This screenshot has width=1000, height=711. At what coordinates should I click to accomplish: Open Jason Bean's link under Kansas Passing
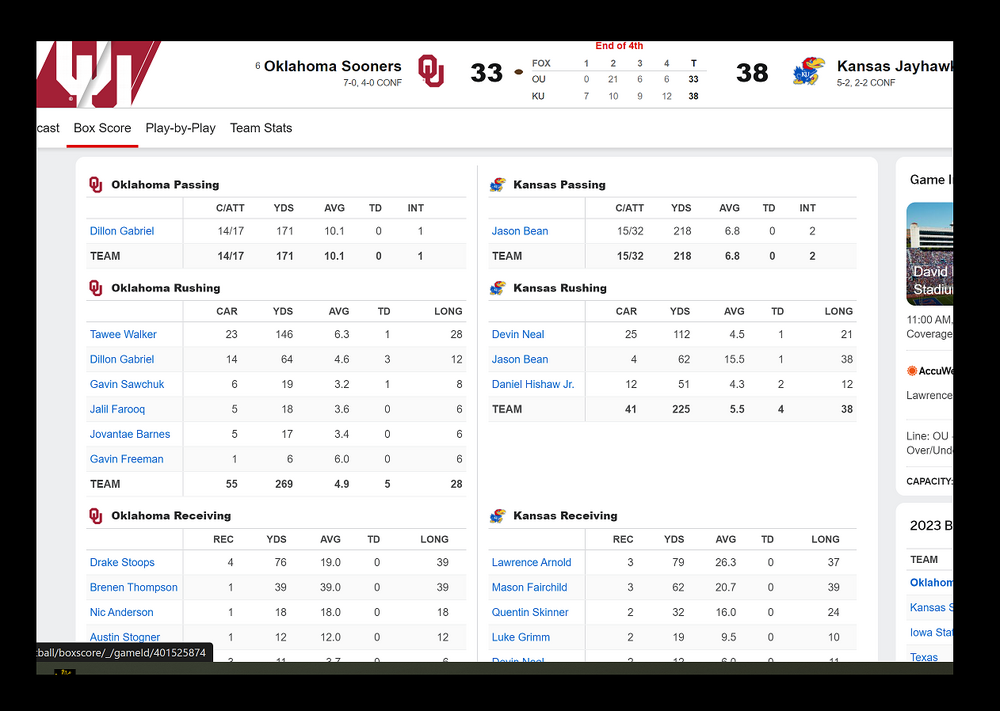point(520,231)
